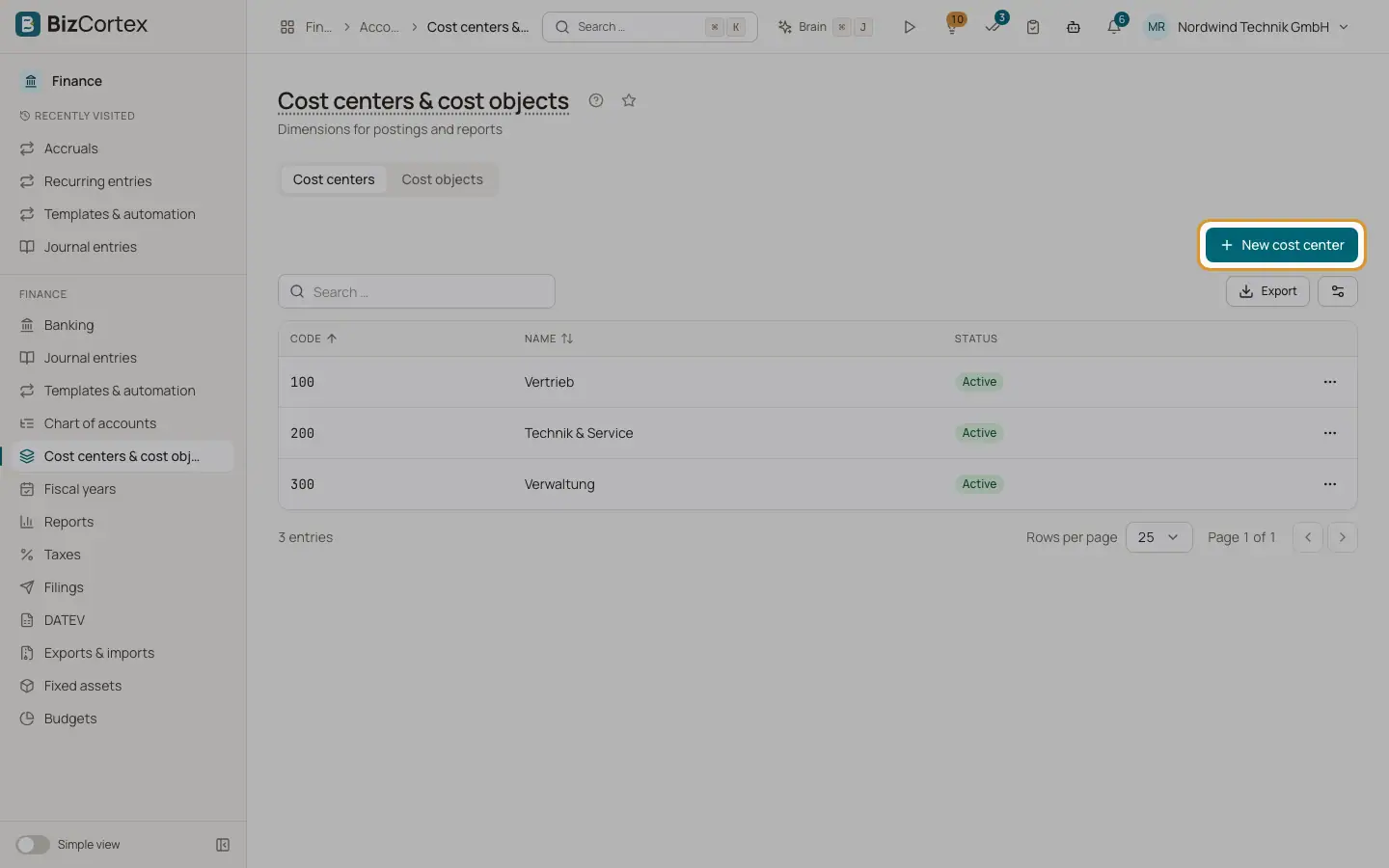
Task: Open the Brain assistant button
Action: pyautogui.click(x=826, y=27)
